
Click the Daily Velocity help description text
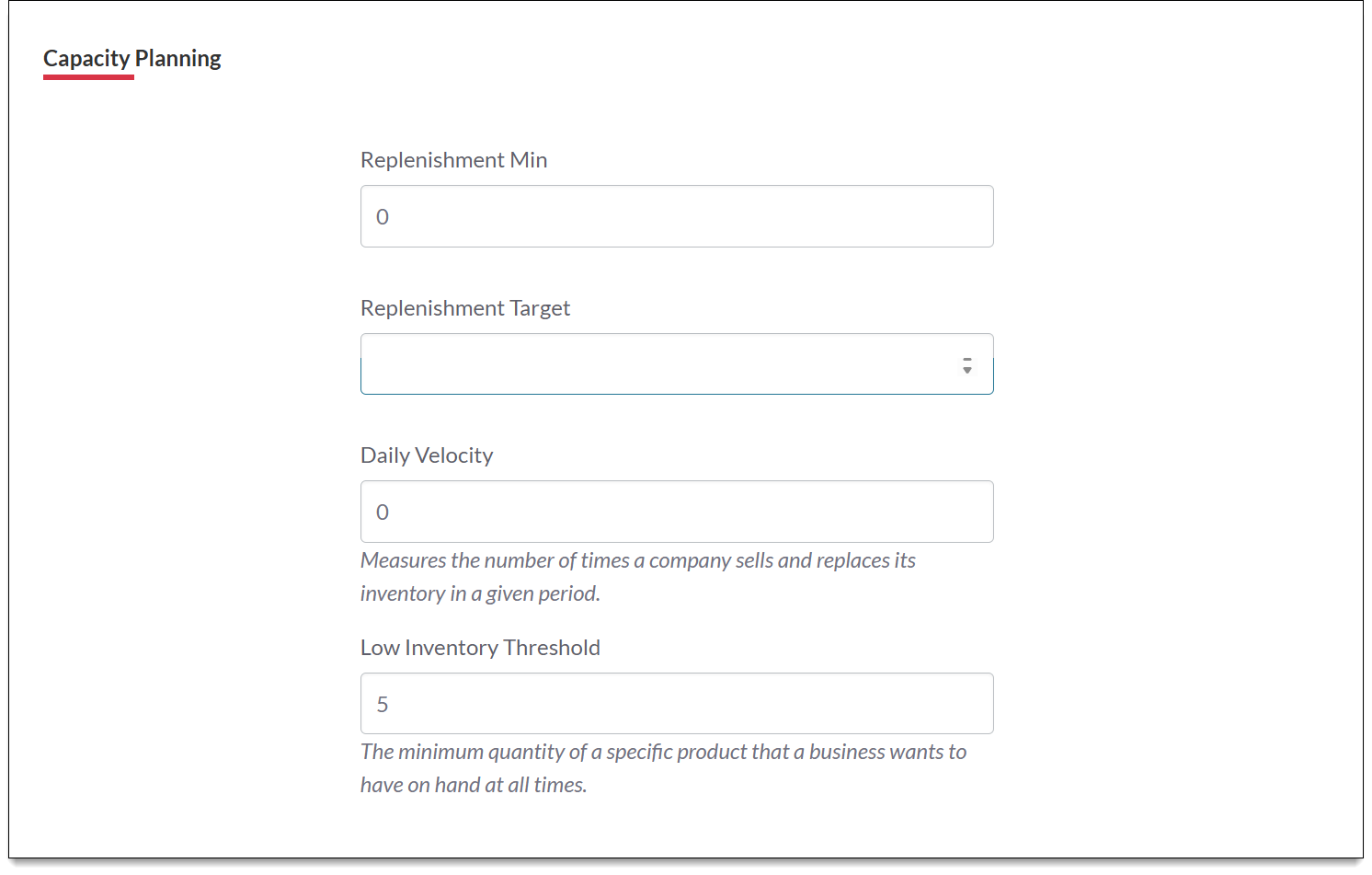pyautogui.click(x=637, y=561)
